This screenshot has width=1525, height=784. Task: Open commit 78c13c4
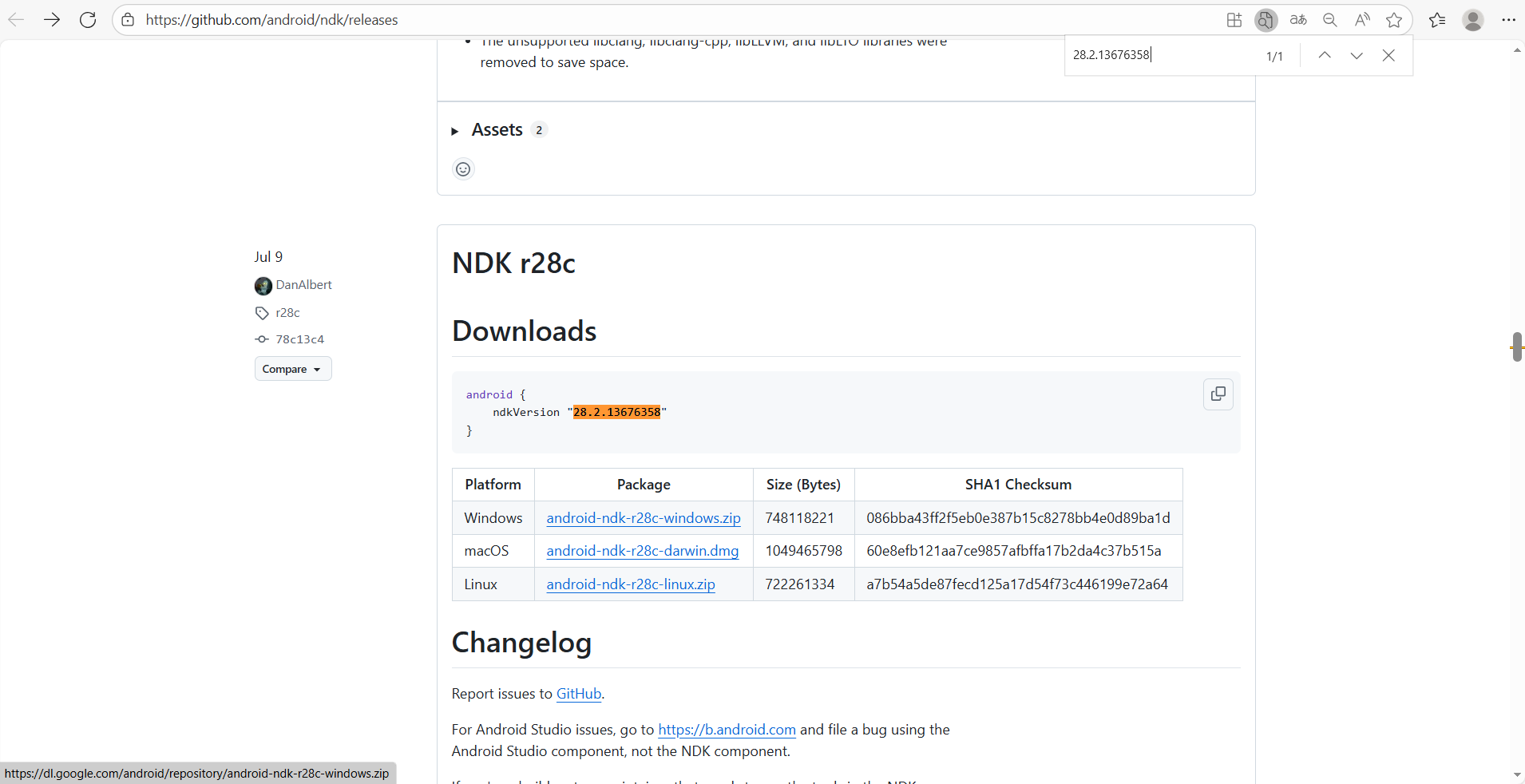(x=299, y=339)
